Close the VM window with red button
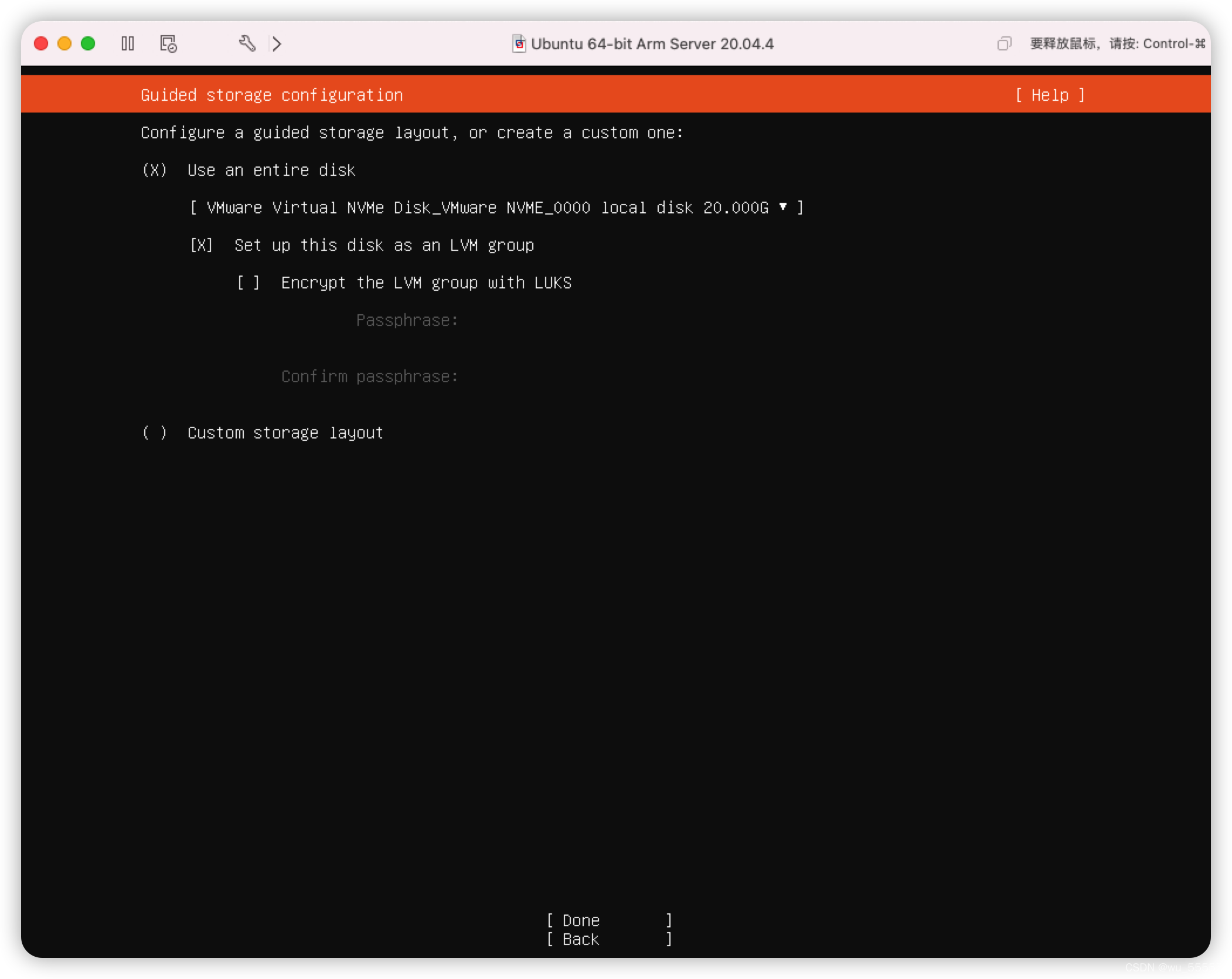 41,43
